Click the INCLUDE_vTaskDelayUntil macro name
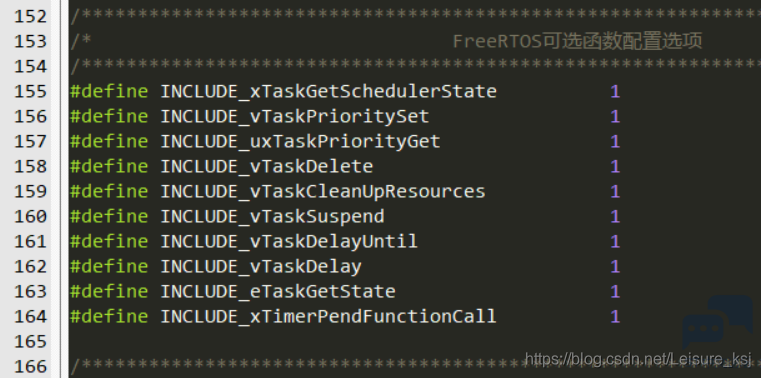This screenshot has width=761, height=378. (x=289, y=241)
